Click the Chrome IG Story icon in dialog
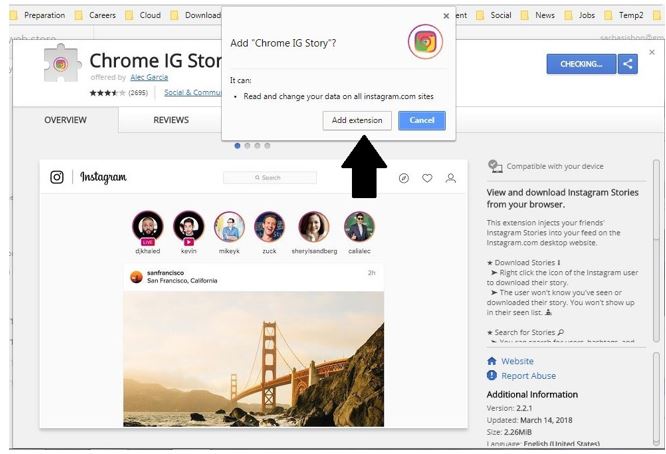Image resolution: width=666 pixels, height=454 pixels. (x=425, y=42)
